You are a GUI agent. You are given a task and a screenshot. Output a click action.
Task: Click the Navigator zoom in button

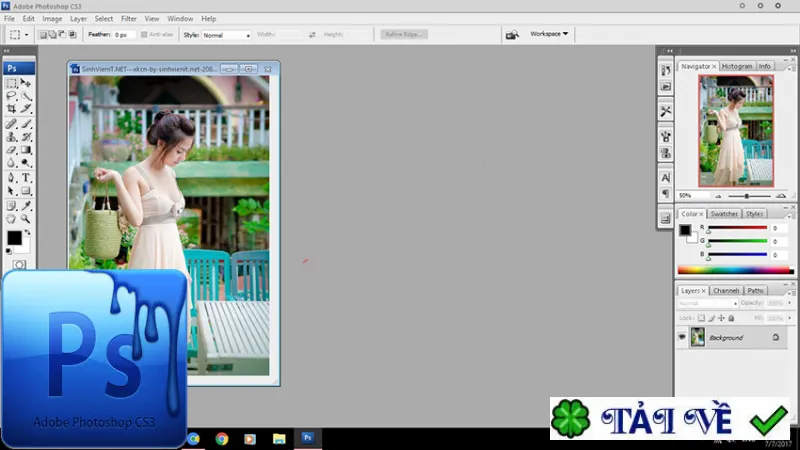[781, 196]
